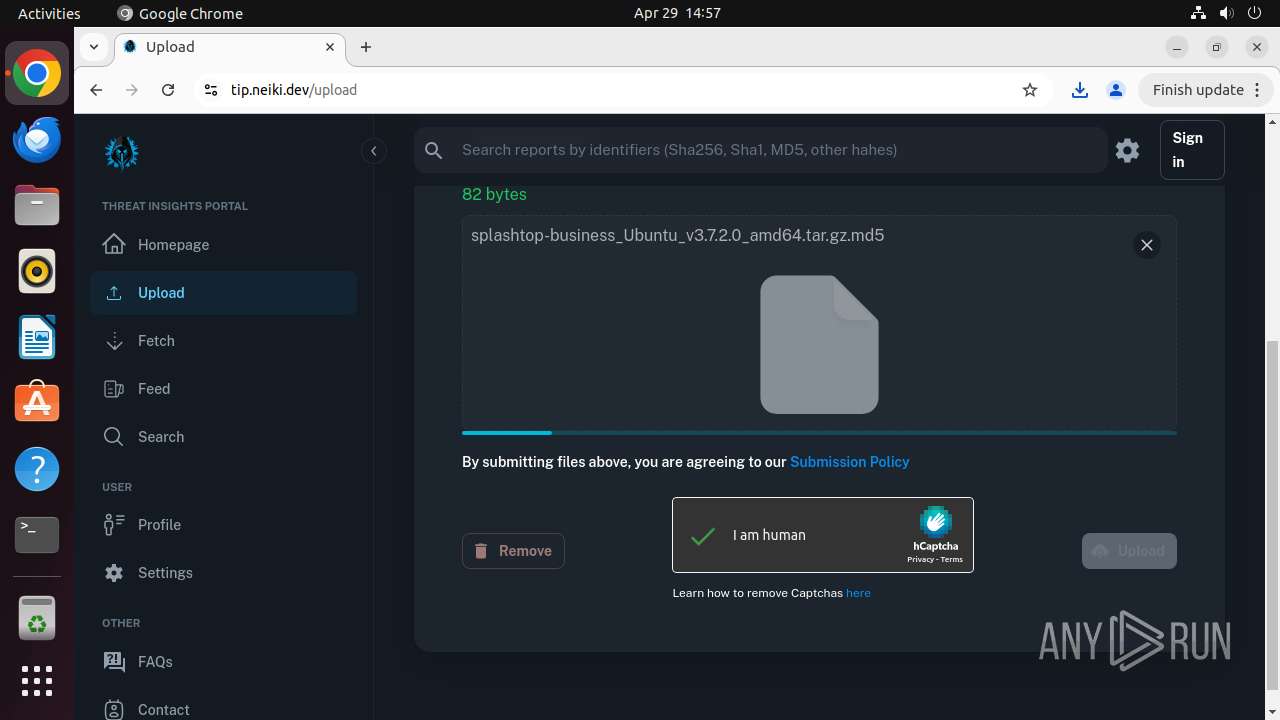Click the Sign in button
1280x720 pixels.
pyautogui.click(x=1192, y=150)
